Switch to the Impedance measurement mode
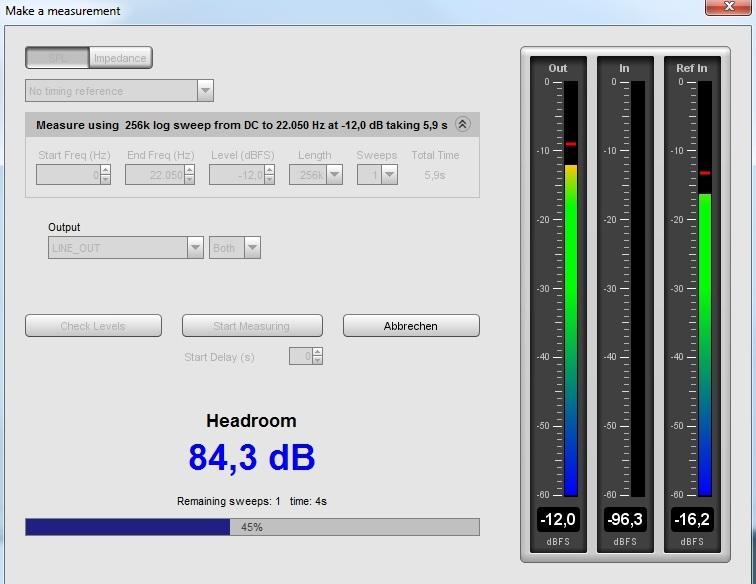The height and width of the screenshot is (584, 756). (121, 58)
